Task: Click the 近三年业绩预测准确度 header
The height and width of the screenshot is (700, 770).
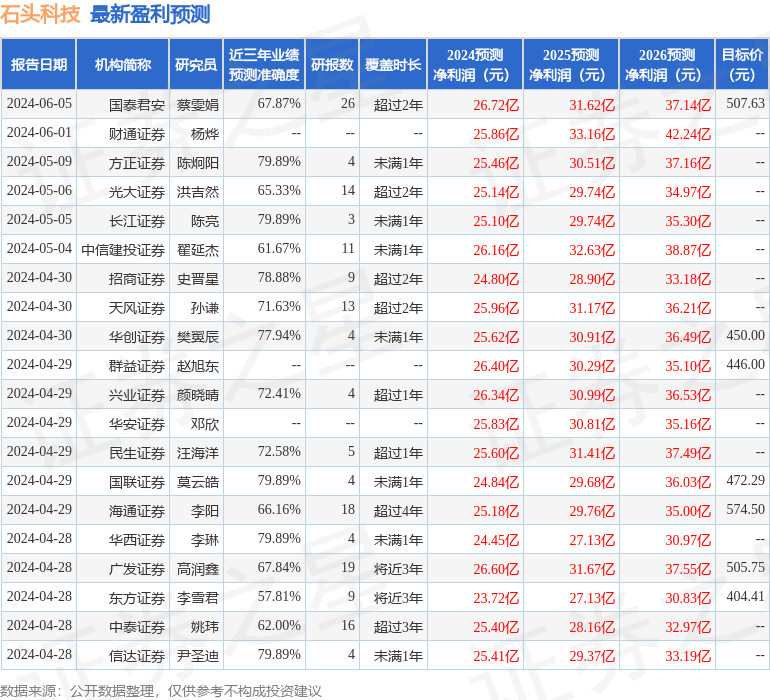Action: click(x=264, y=64)
